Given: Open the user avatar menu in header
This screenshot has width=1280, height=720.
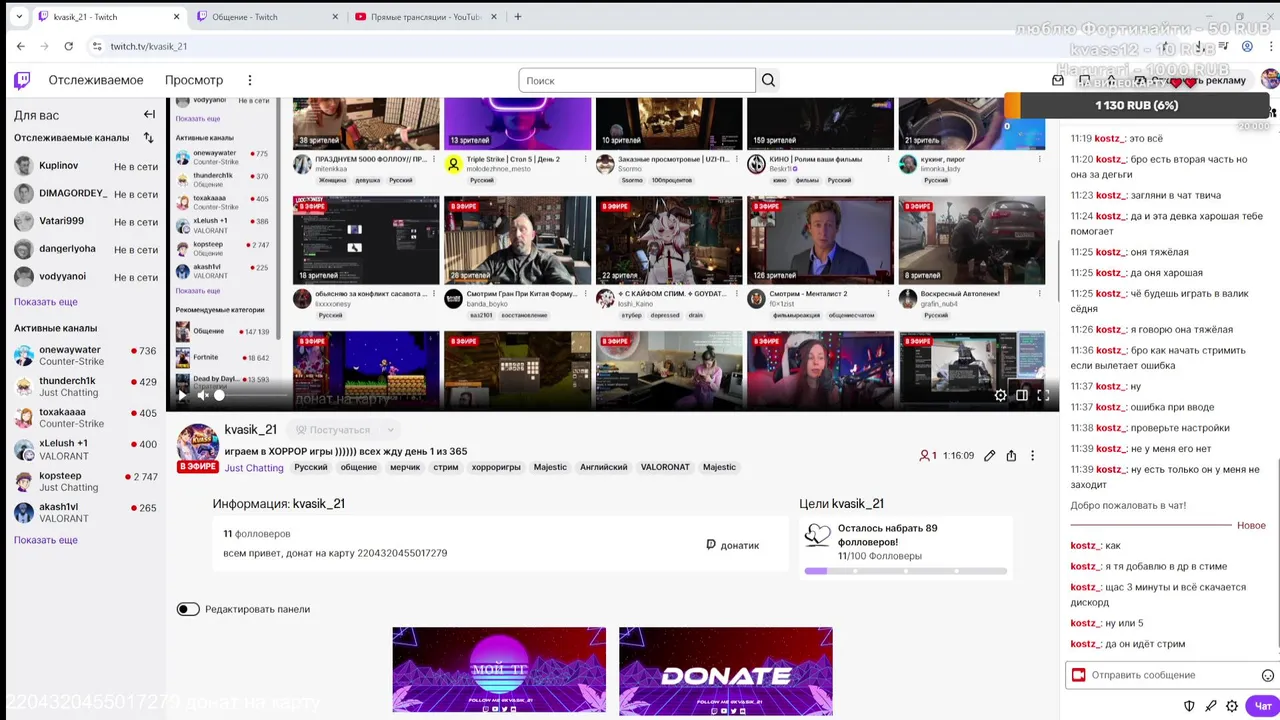Looking at the screenshot, I should pos(1269,80).
